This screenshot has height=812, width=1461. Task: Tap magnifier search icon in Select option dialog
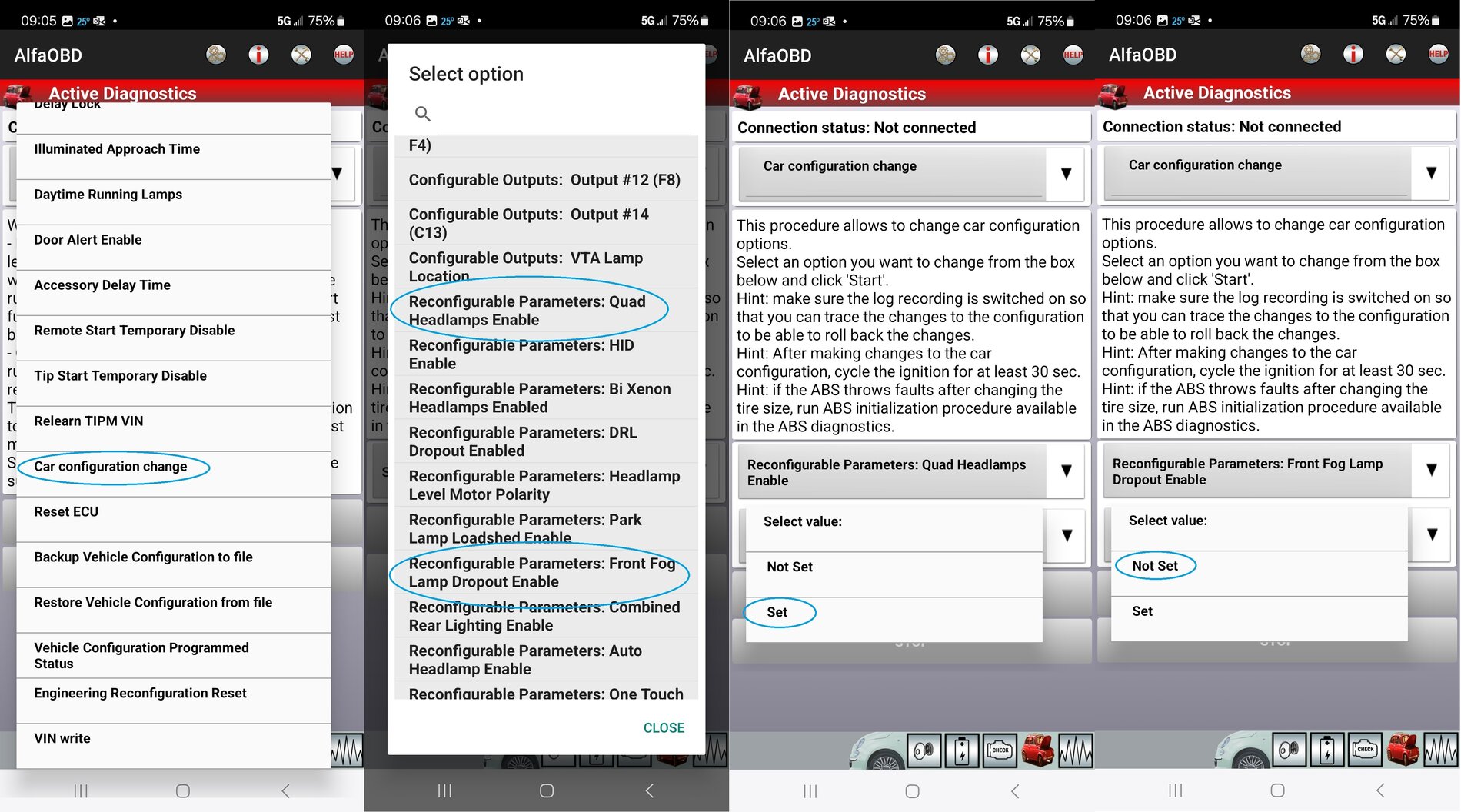click(422, 114)
